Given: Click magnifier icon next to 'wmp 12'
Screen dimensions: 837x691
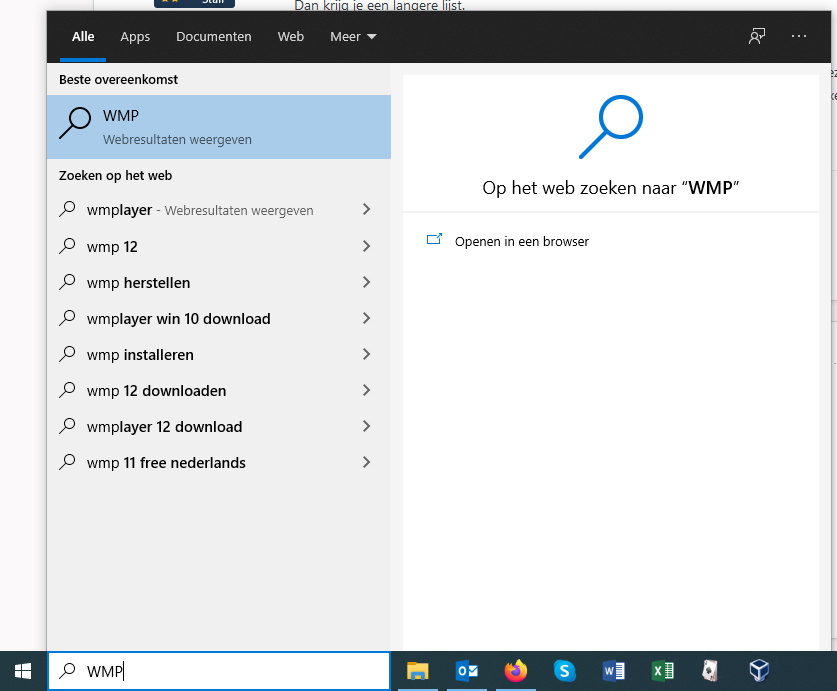Looking at the screenshot, I should [x=67, y=246].
